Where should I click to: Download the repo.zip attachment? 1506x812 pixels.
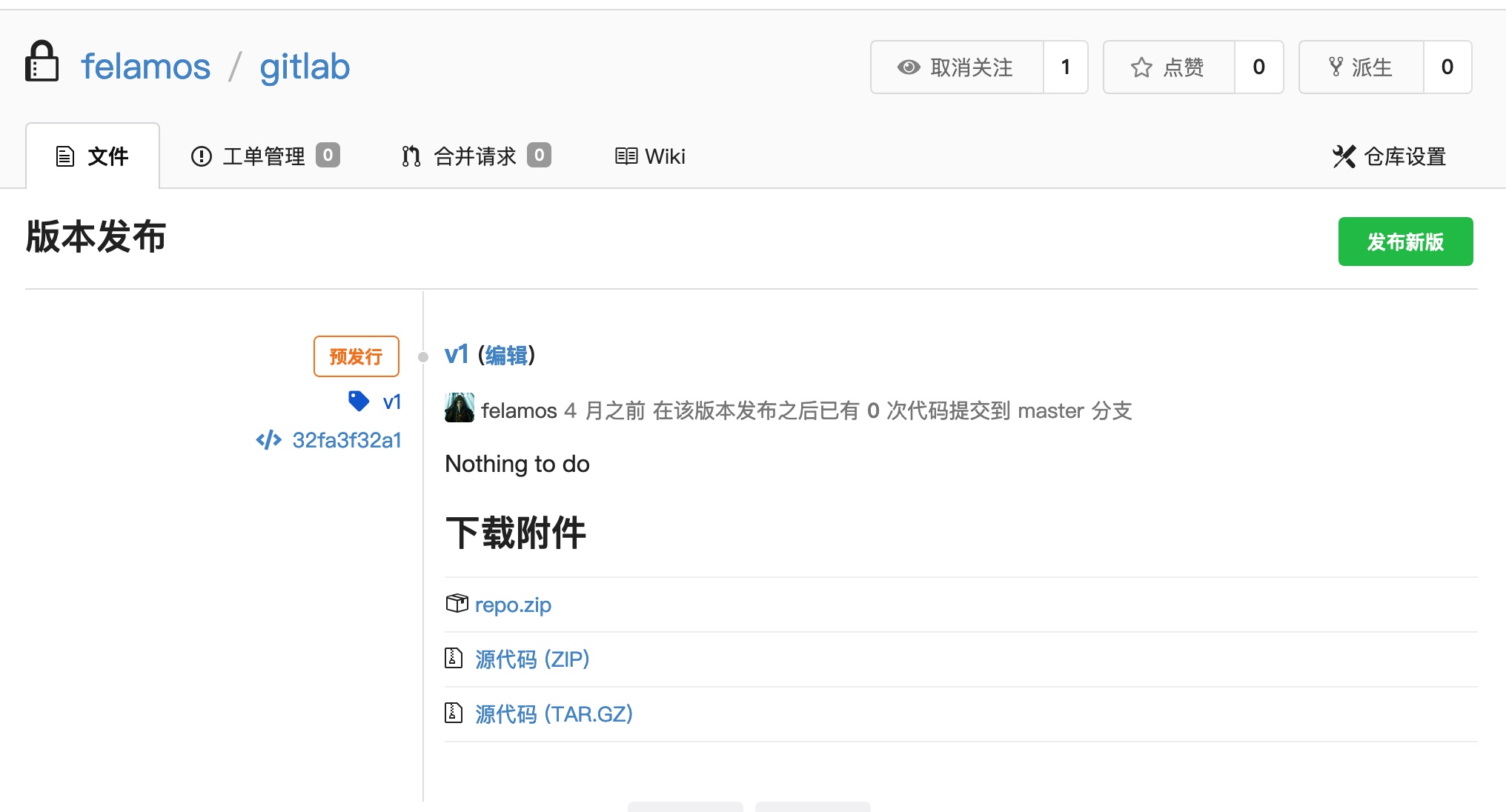click(513, 605)
